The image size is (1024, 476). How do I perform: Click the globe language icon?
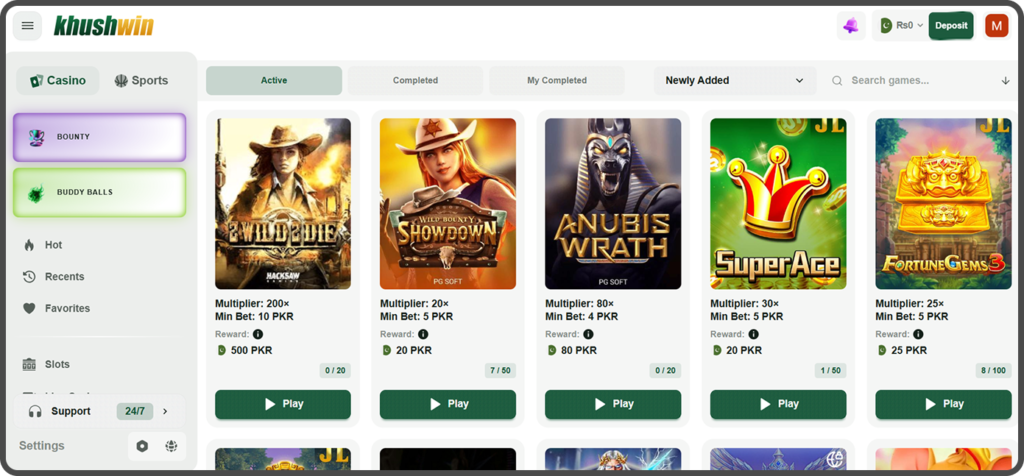(171, 446)
